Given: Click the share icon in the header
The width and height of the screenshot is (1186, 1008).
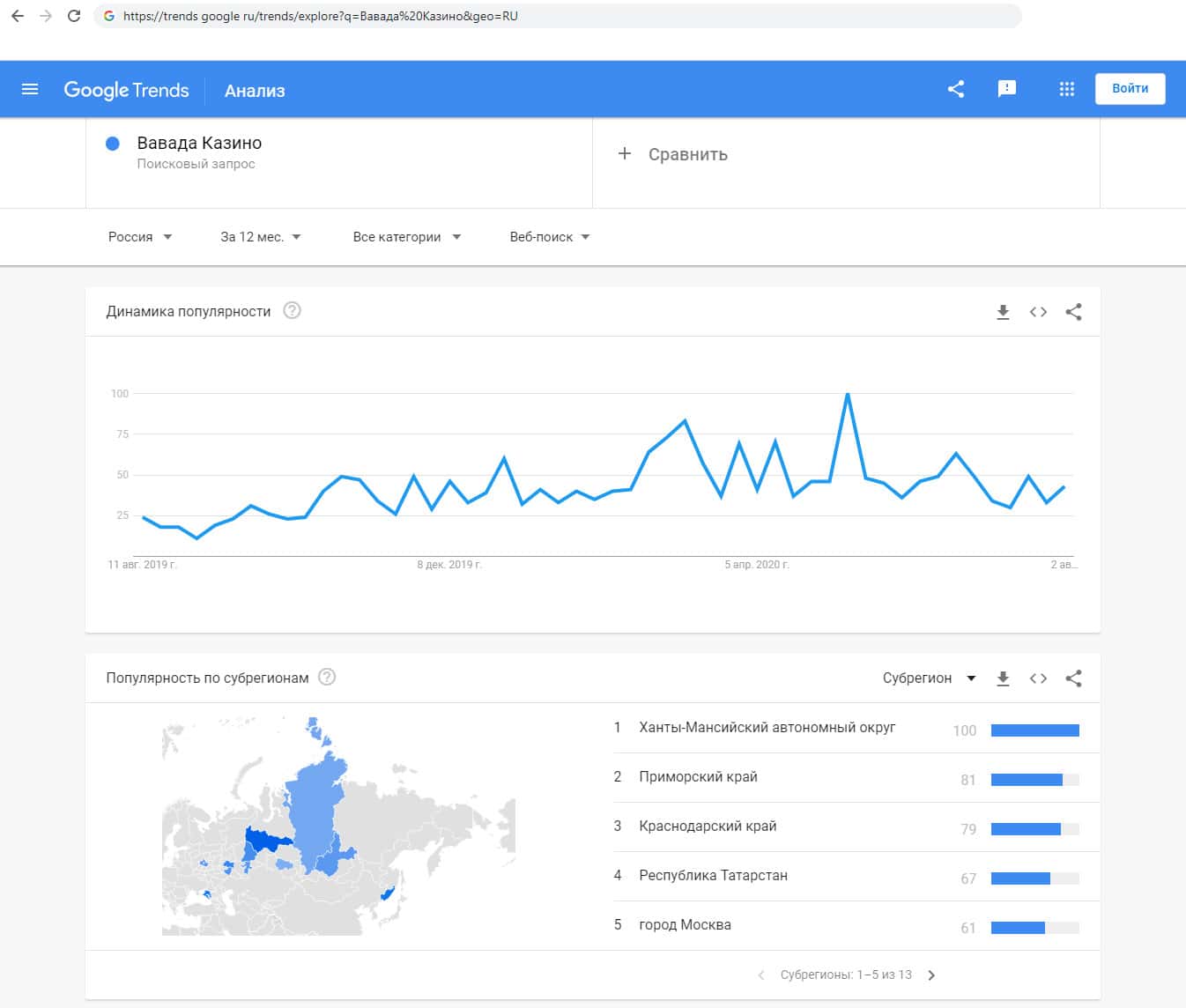Looking at the screenshot, I should [x=956, y=89].
